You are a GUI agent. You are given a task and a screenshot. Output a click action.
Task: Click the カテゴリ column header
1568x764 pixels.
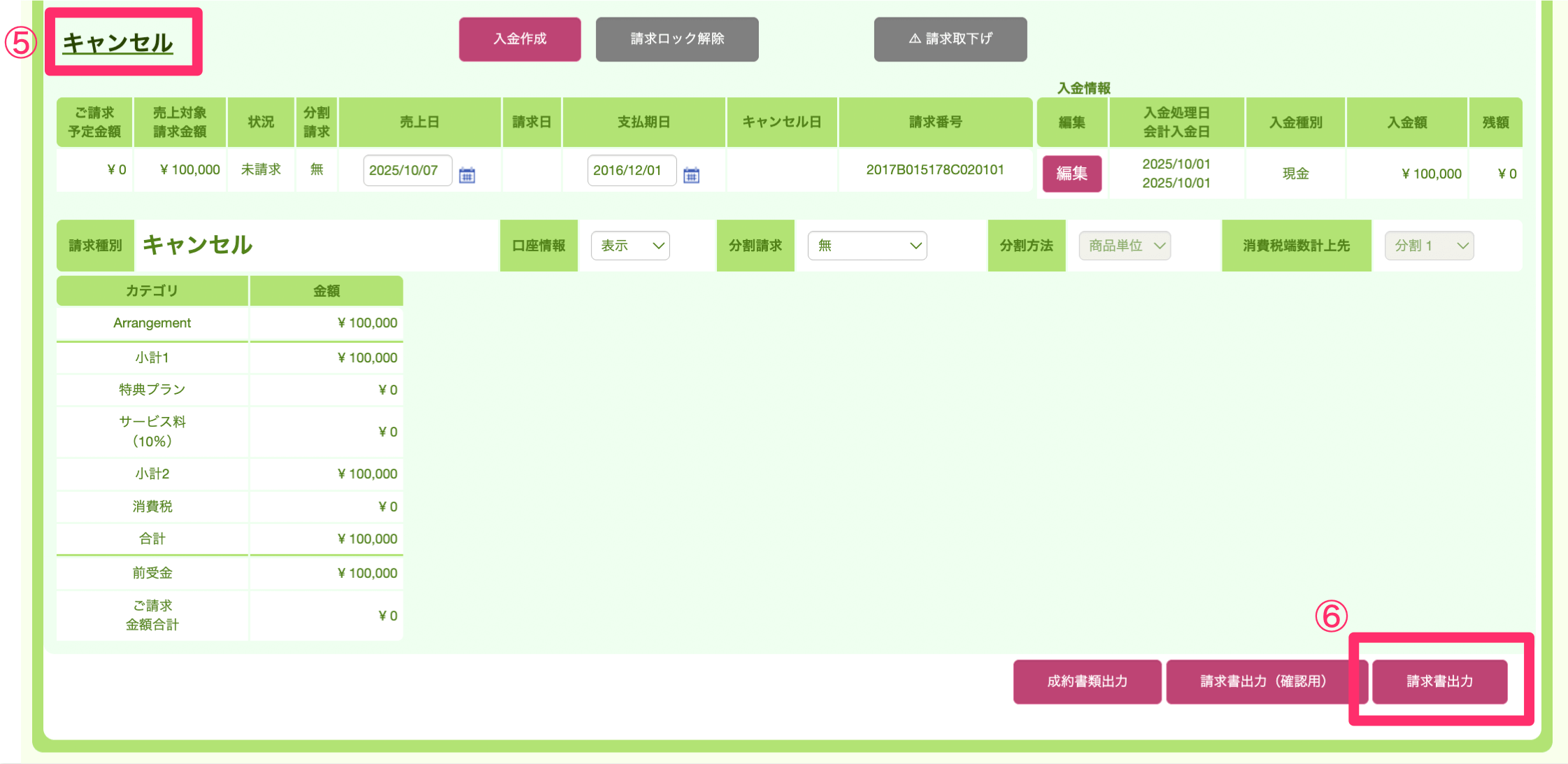[x=152, y=291]
